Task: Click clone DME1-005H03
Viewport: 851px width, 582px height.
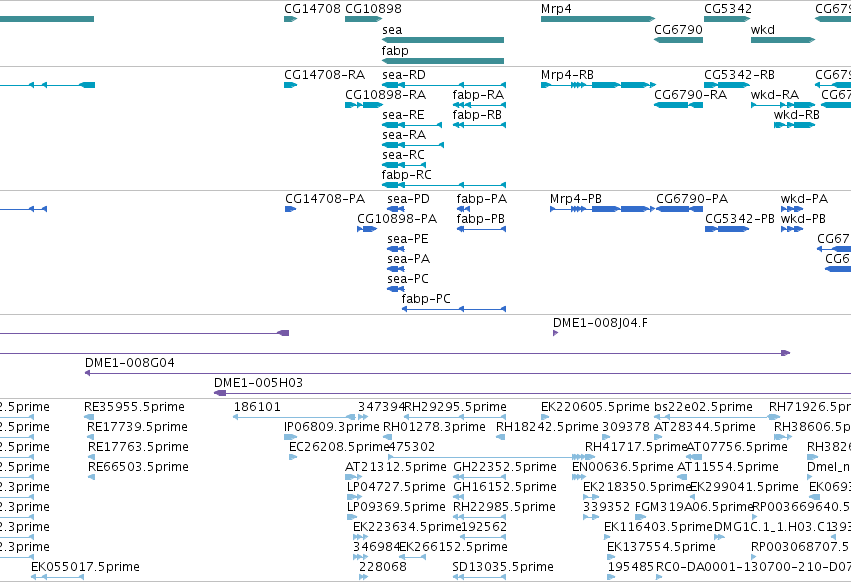Action: [x=258, y=383]
